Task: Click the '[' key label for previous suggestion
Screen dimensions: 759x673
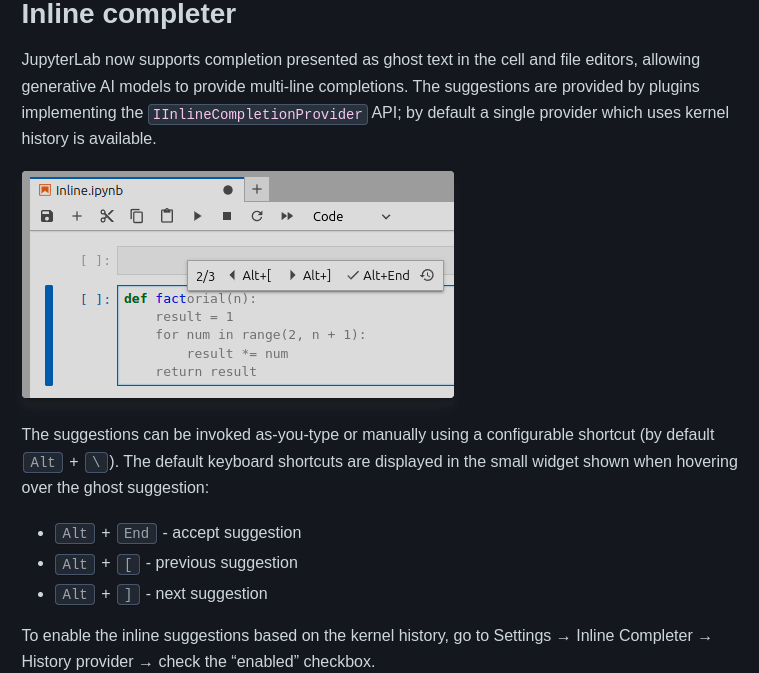Action: coord(128,564)
